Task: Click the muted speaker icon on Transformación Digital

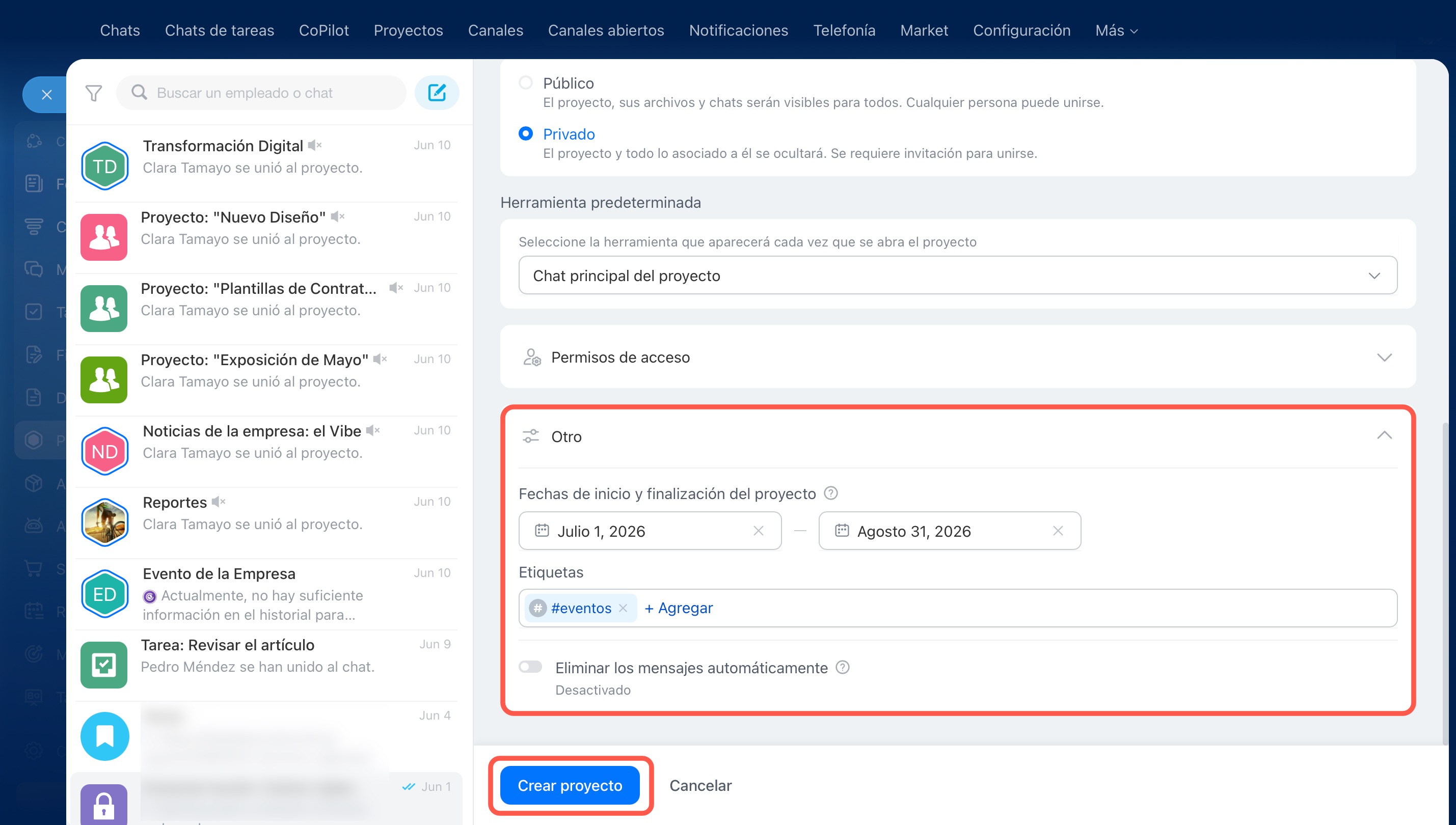Action: (315, 146)
